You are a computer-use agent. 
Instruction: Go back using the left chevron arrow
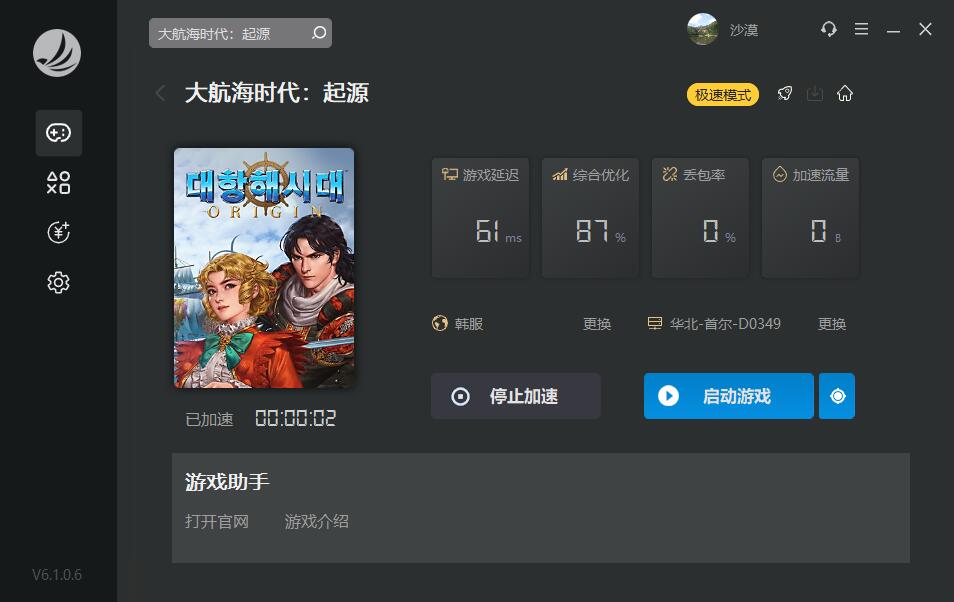pyautogui.click(x=161, y=93)
